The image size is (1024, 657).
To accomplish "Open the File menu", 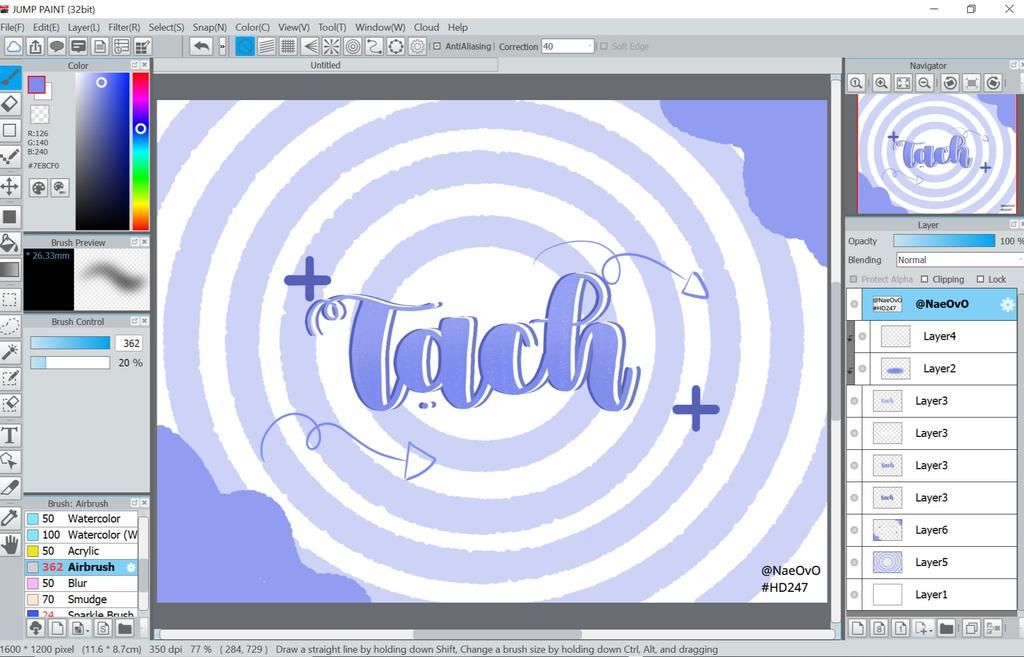I will (12, 27).
